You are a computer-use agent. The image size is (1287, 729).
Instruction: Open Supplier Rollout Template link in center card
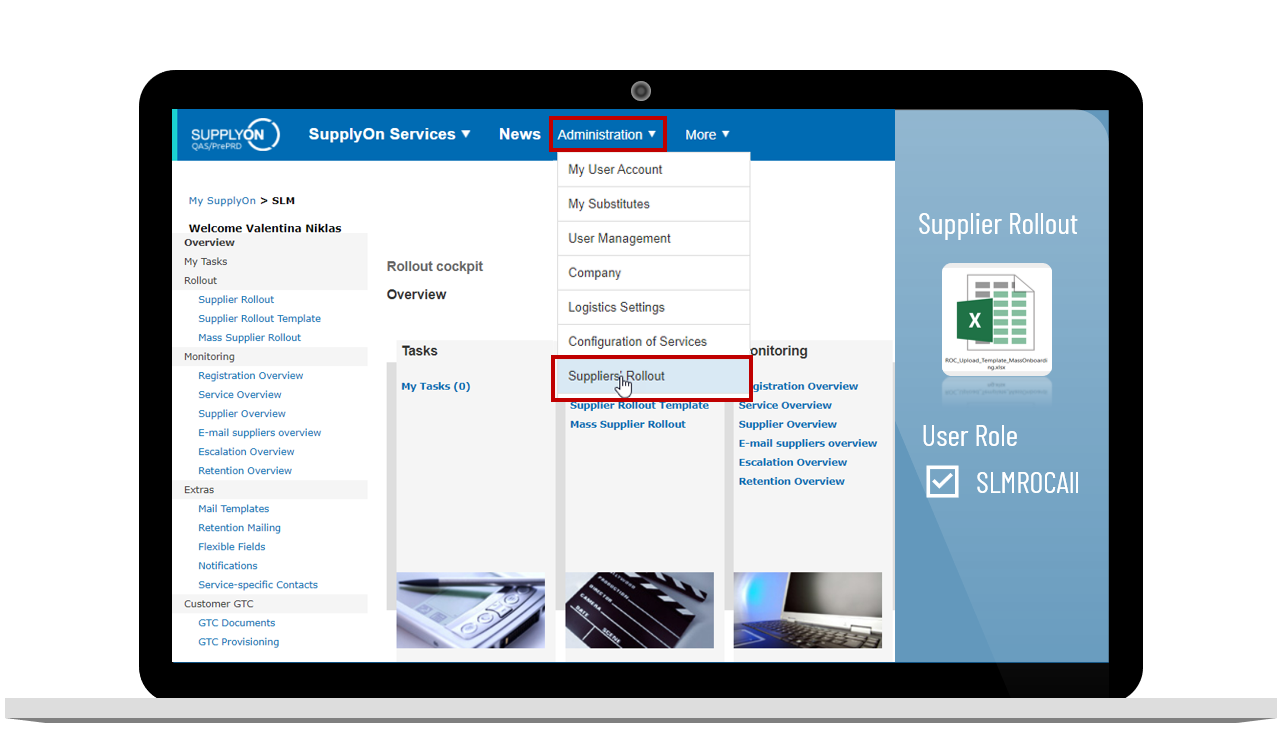click(x=639, y=406)
